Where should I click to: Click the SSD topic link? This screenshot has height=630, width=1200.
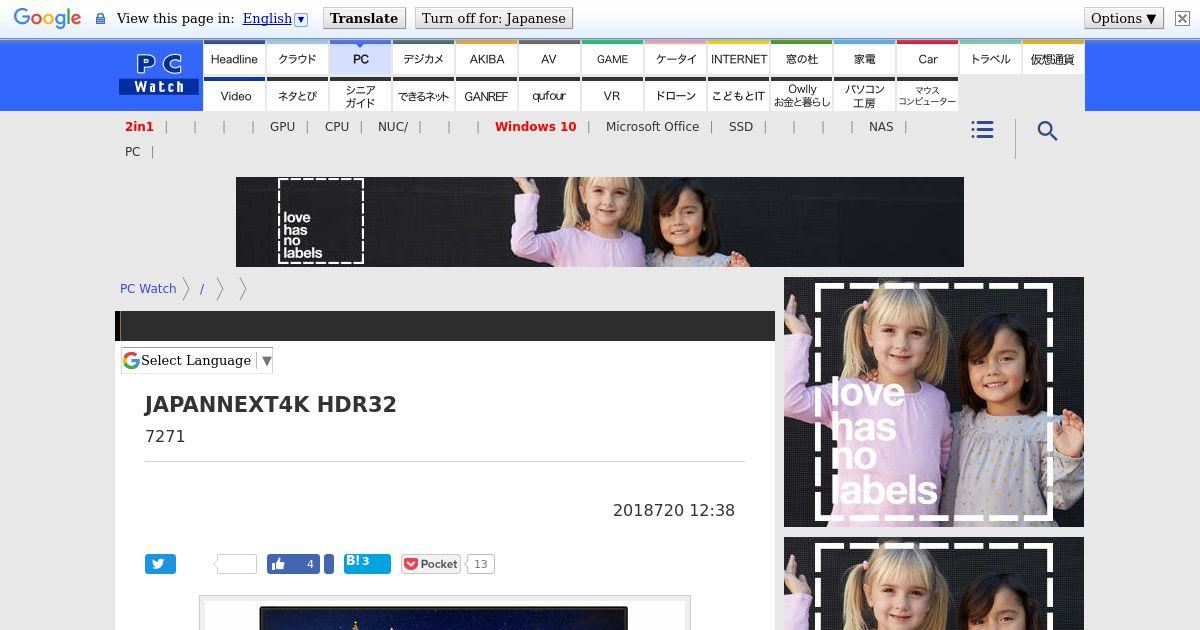pyautogui.click(x=741, y=126)
